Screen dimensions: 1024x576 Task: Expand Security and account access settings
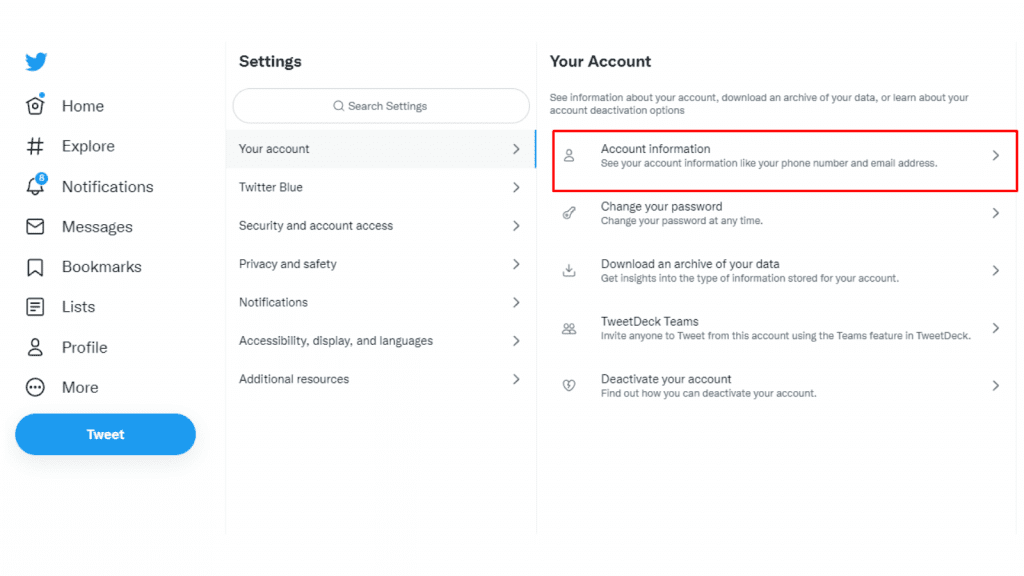pyautogui.click(x=380, y=225)
